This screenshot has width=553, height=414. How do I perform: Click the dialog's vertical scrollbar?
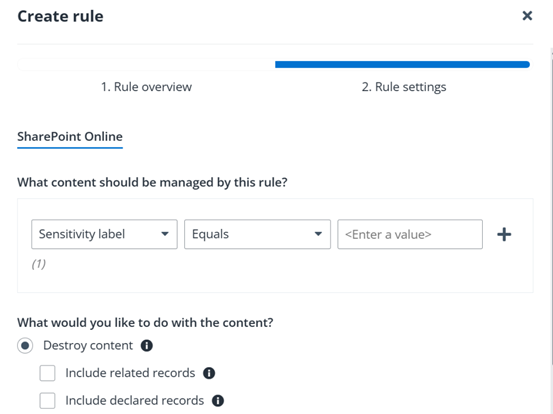tap(551, 208)
